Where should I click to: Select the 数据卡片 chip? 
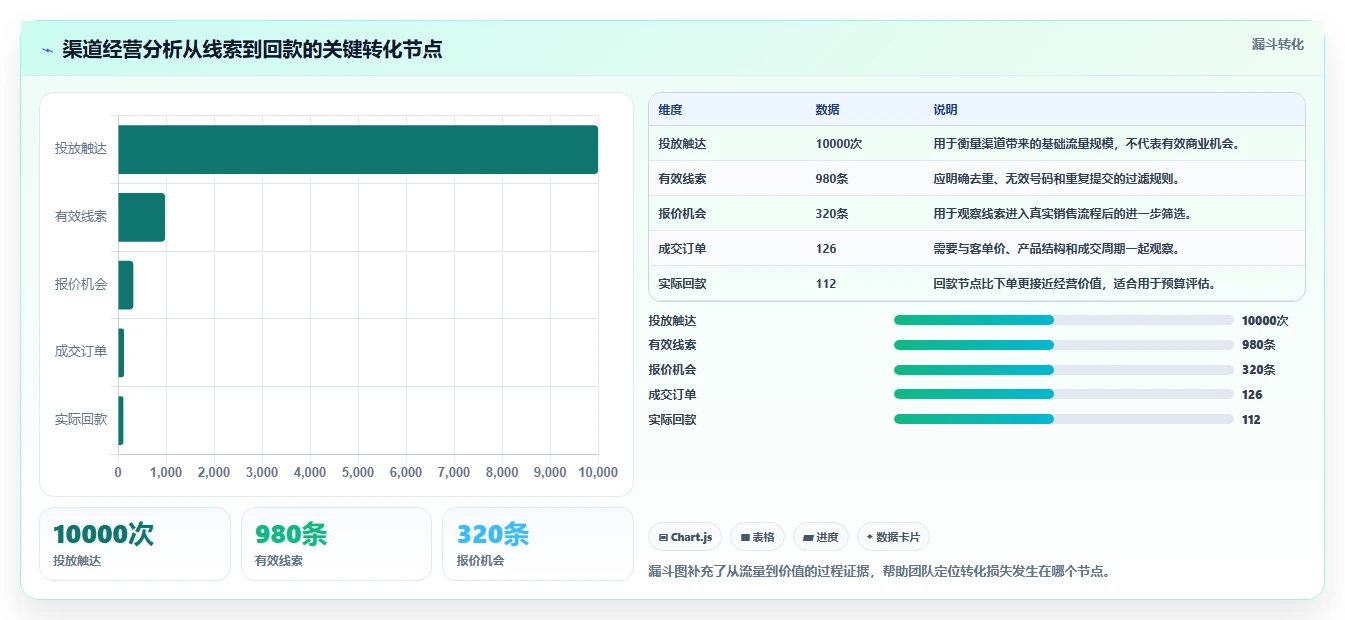pos(893,537)
